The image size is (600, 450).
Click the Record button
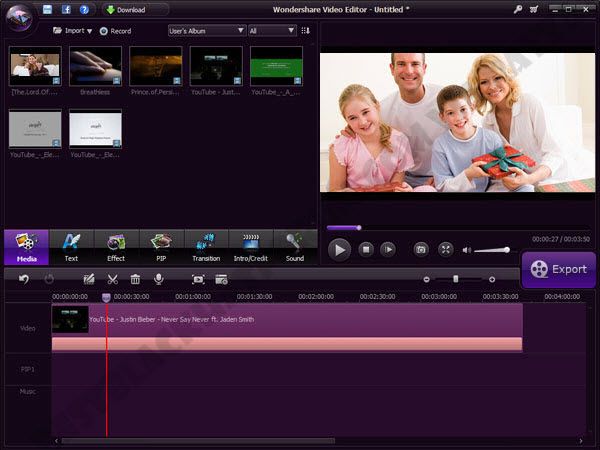point(116,31)
